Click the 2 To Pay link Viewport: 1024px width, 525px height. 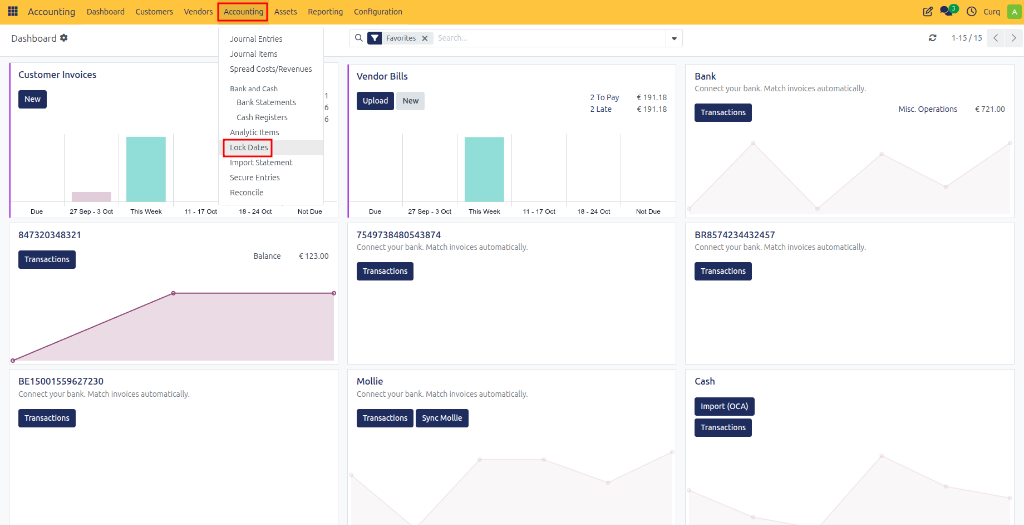(605, 98)
